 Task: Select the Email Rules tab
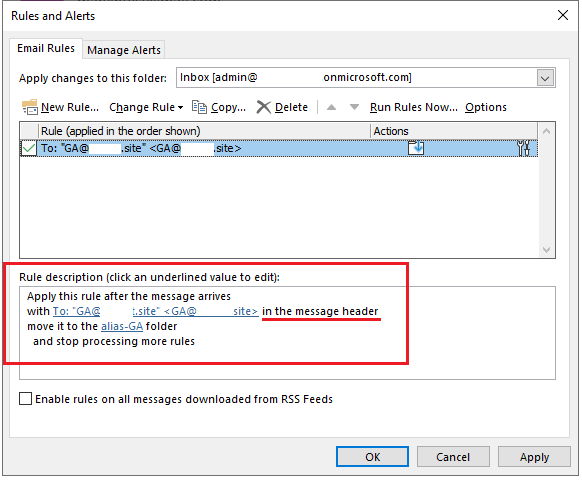(x=46, y=48)
